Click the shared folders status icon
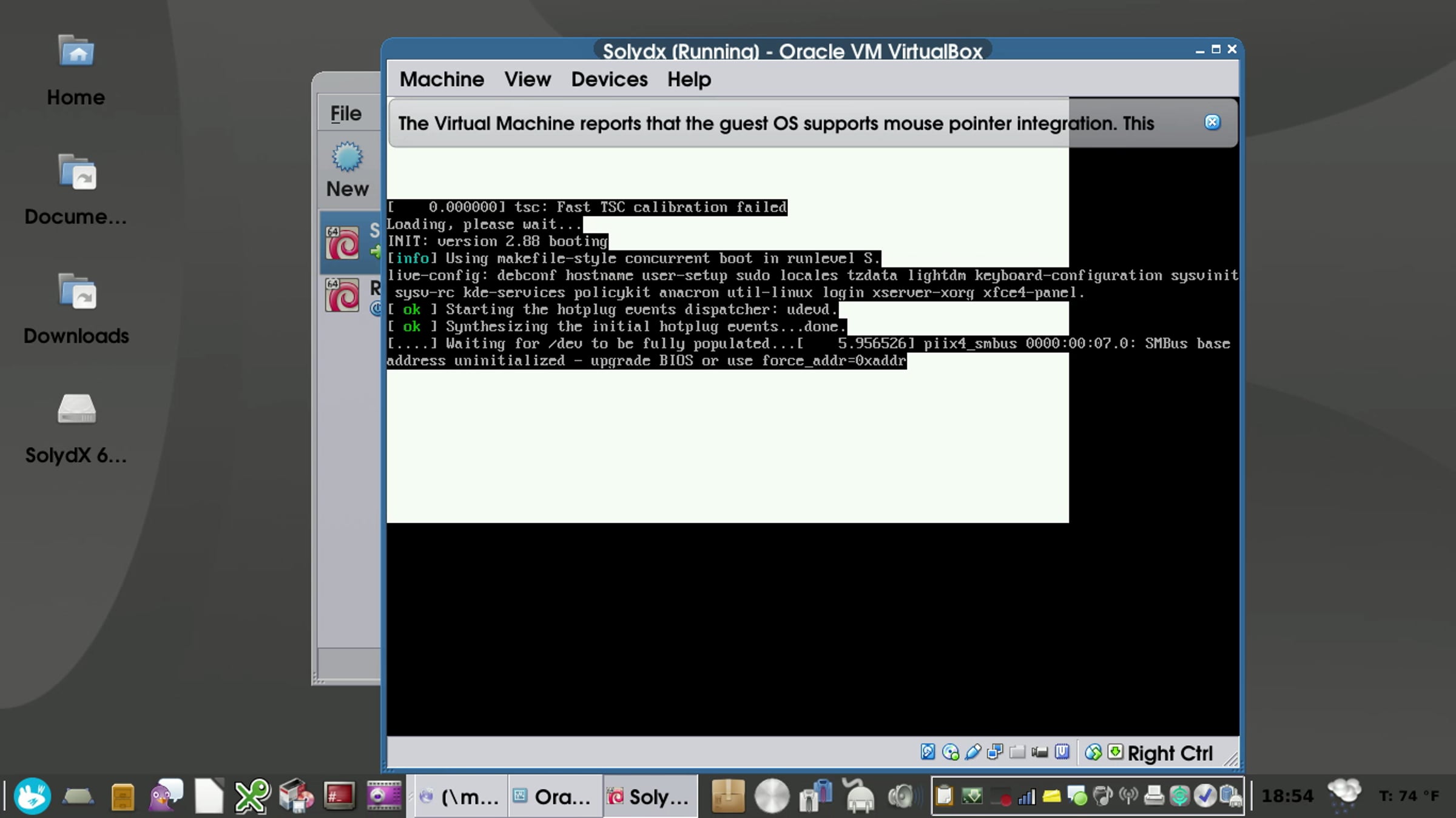1456x818 pixels. point(1017,753)
